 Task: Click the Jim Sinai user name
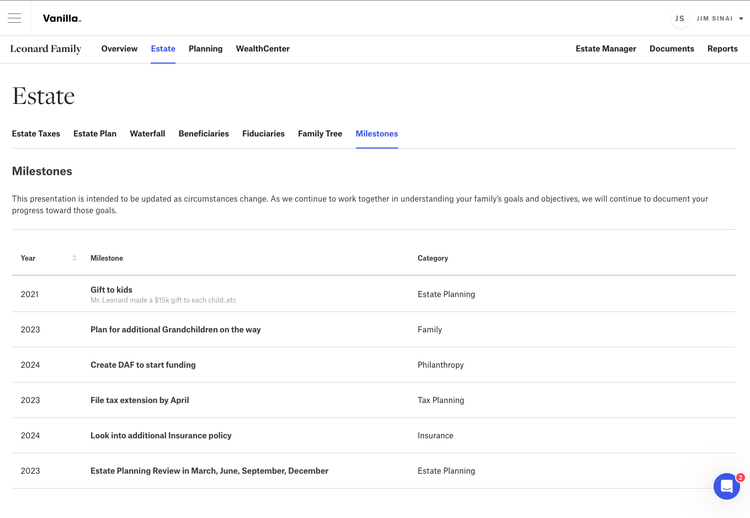pos(715,19)
